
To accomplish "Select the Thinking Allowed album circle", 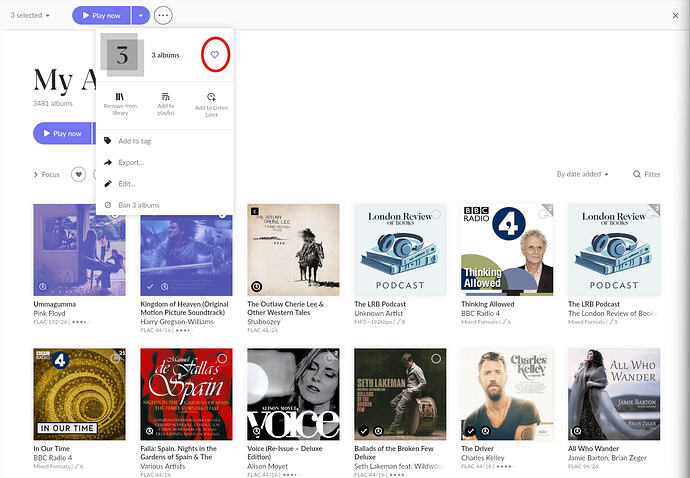I will pos(543,214).
